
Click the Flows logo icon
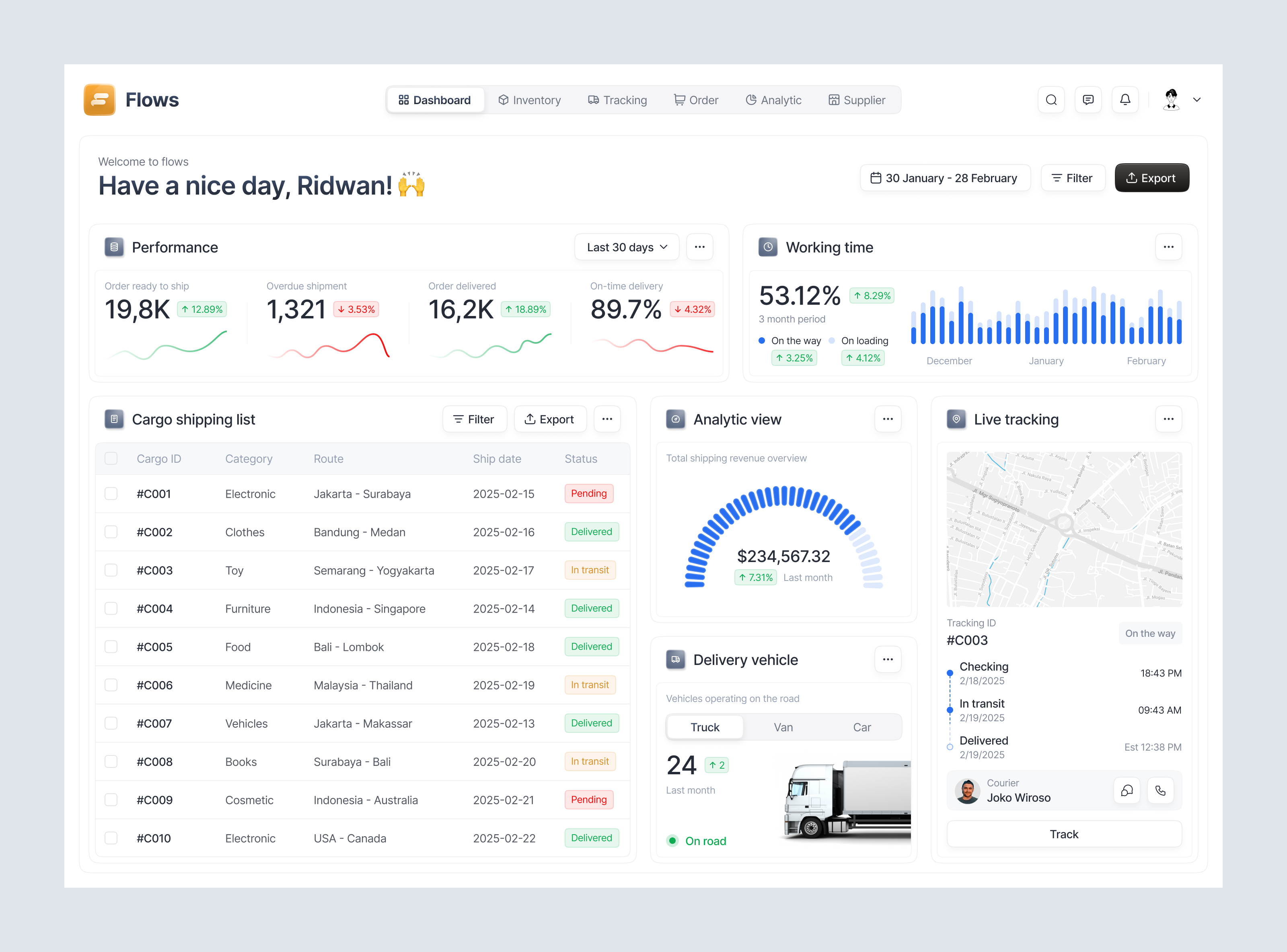click(99, 100)
